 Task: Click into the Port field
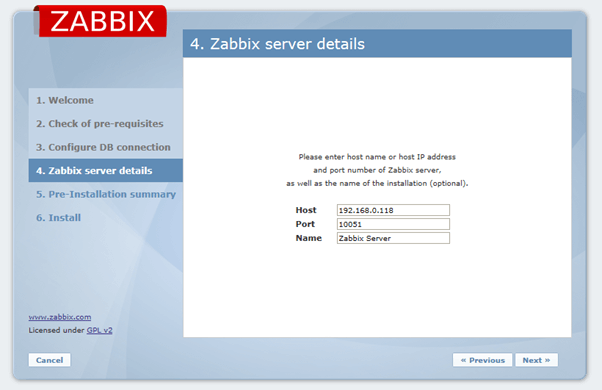(393, 224)
